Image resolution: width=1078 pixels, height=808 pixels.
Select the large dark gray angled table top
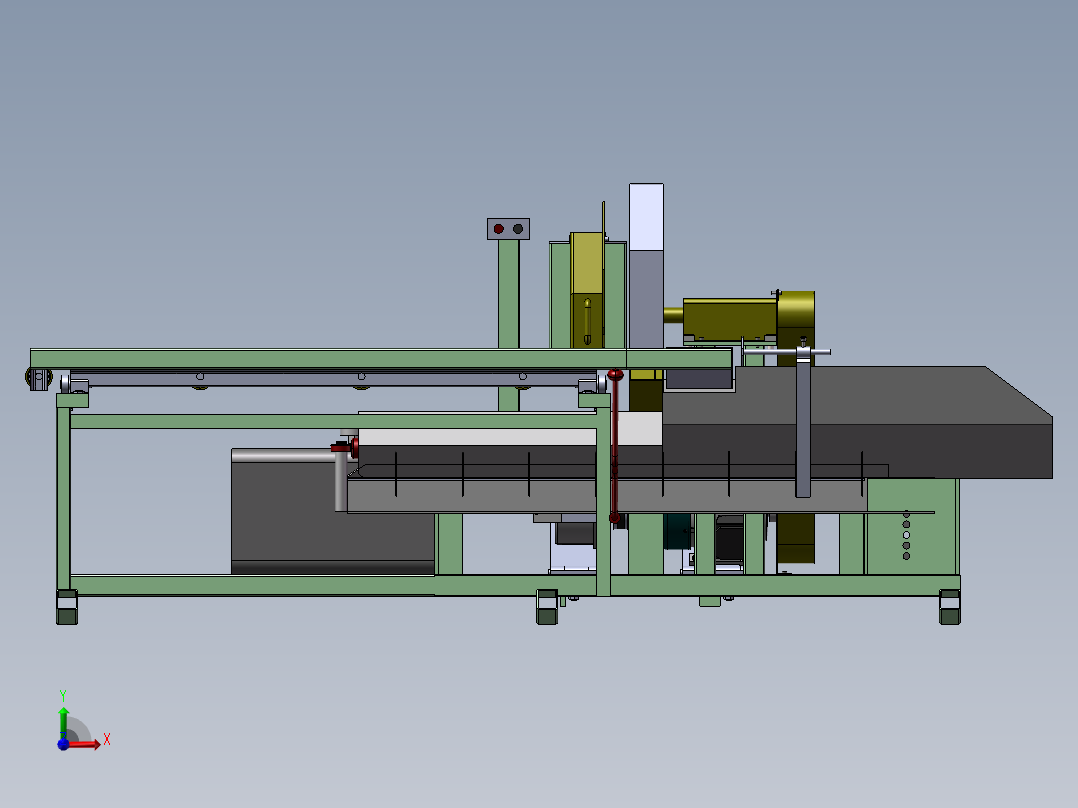click(858, 421)
